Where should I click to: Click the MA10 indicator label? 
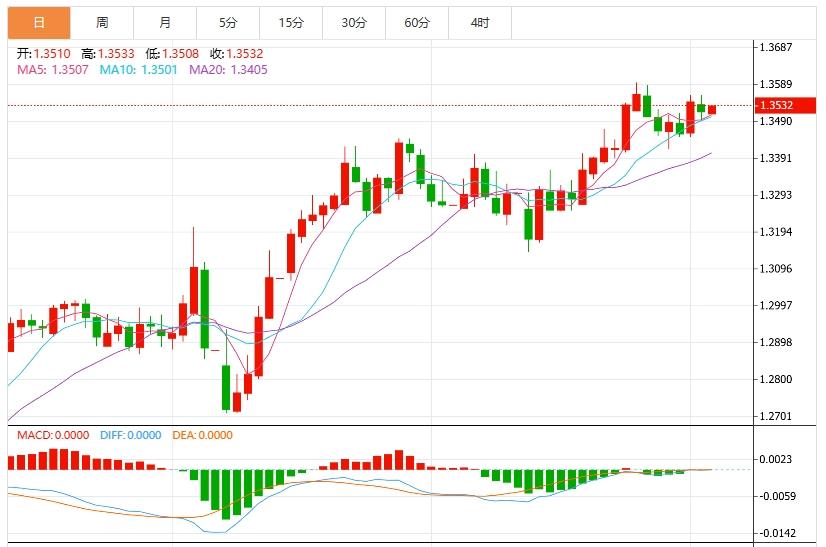coord(138,70)
